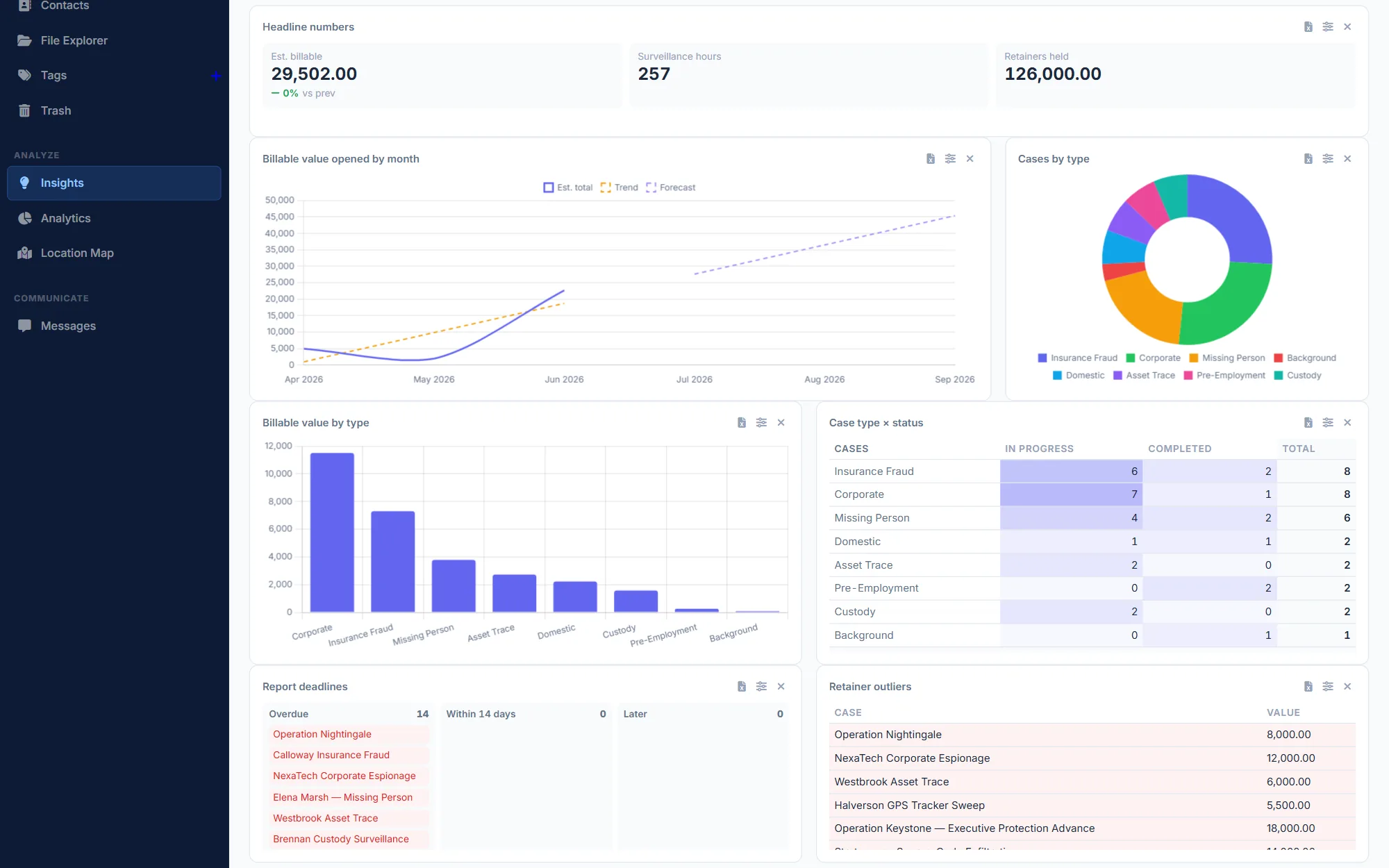Toggle Forecast series in legend
Screen dimensions: 1389x868
point(671,187)
